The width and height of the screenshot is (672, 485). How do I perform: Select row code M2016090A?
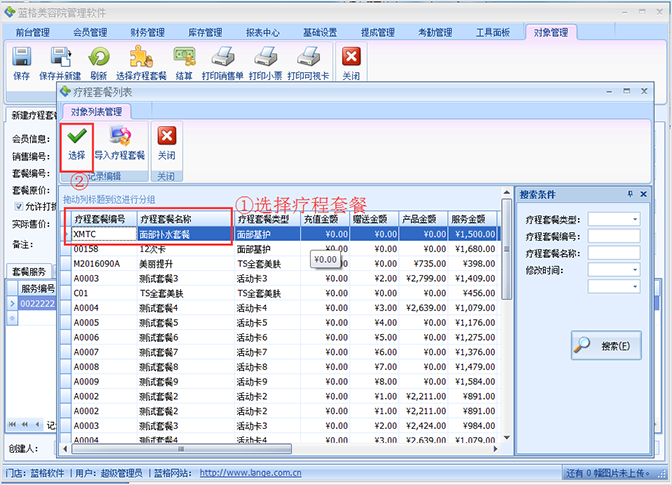point(280,263)
